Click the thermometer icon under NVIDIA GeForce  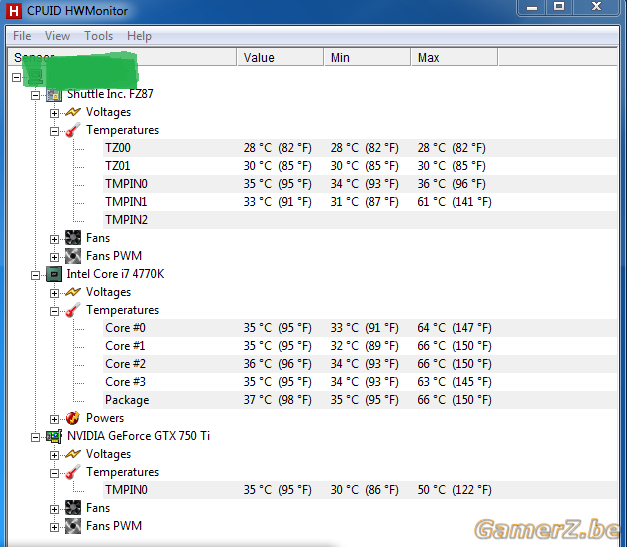(73, 472)
